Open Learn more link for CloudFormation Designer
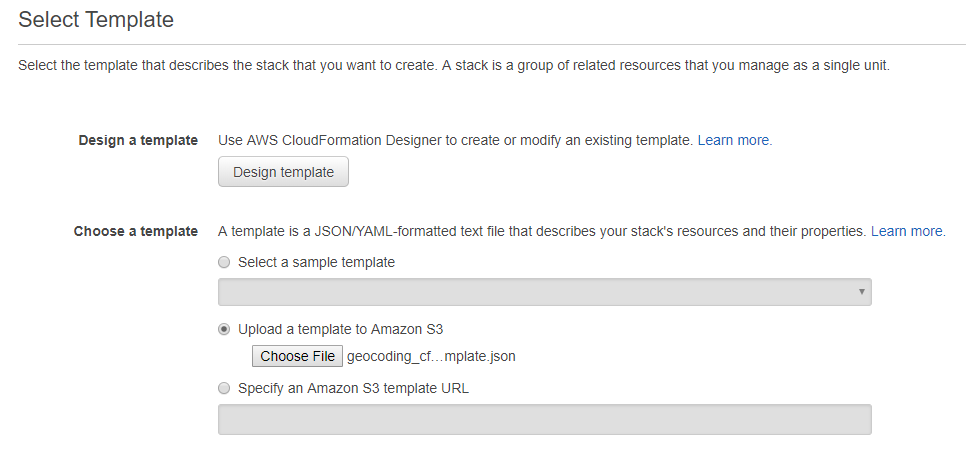Viewport: 966px width, 463px height. click(x=734, y=140)
